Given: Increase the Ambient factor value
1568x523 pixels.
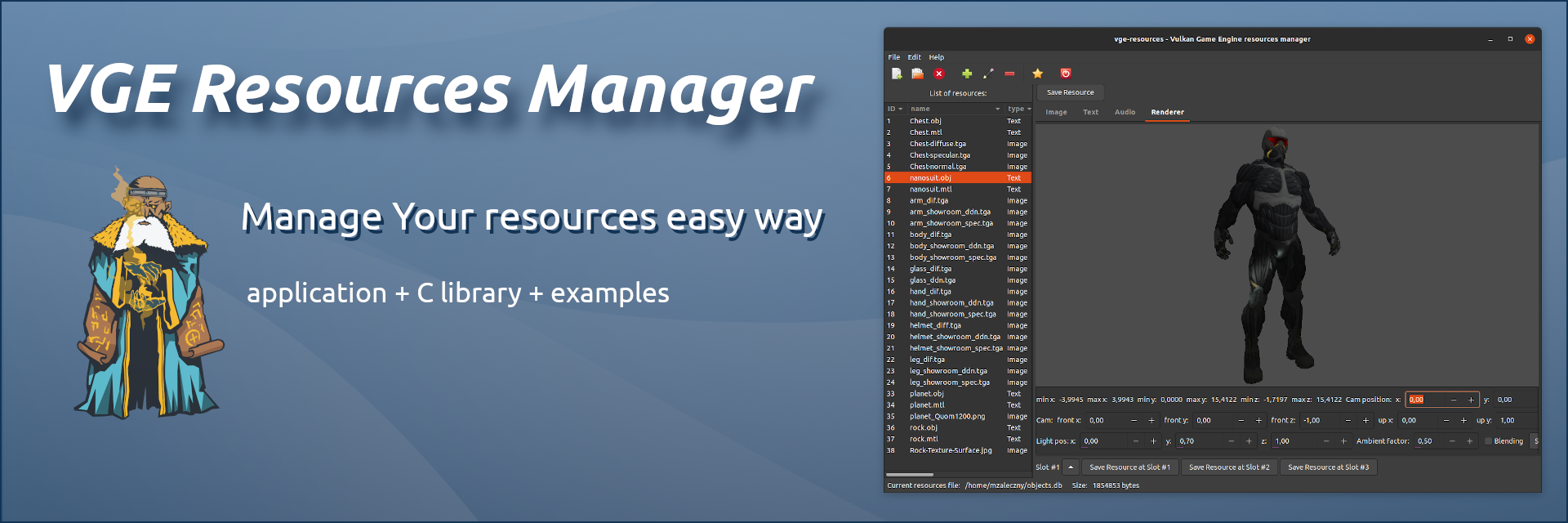Looking at the screenshot, I should pyautogui.click(x=1469, y=441).
